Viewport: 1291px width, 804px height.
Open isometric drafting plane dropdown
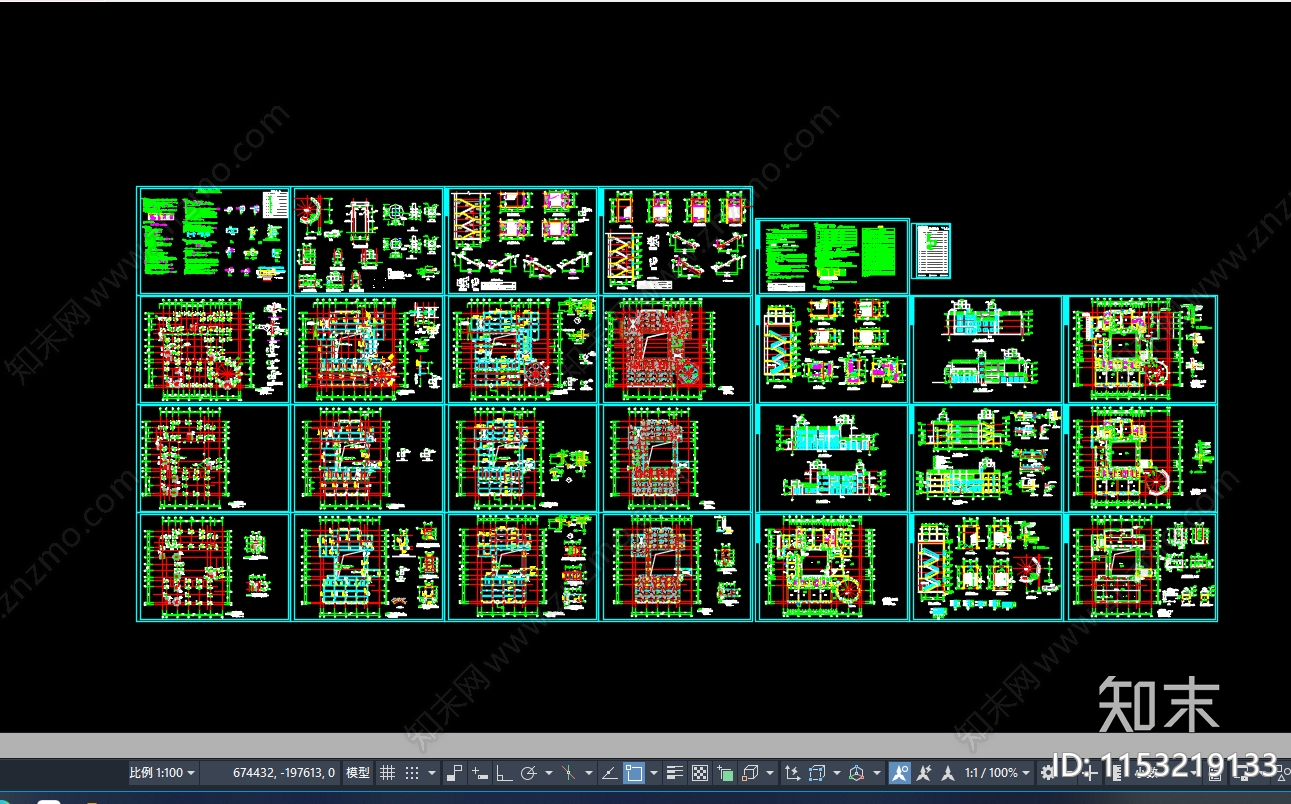589,772
